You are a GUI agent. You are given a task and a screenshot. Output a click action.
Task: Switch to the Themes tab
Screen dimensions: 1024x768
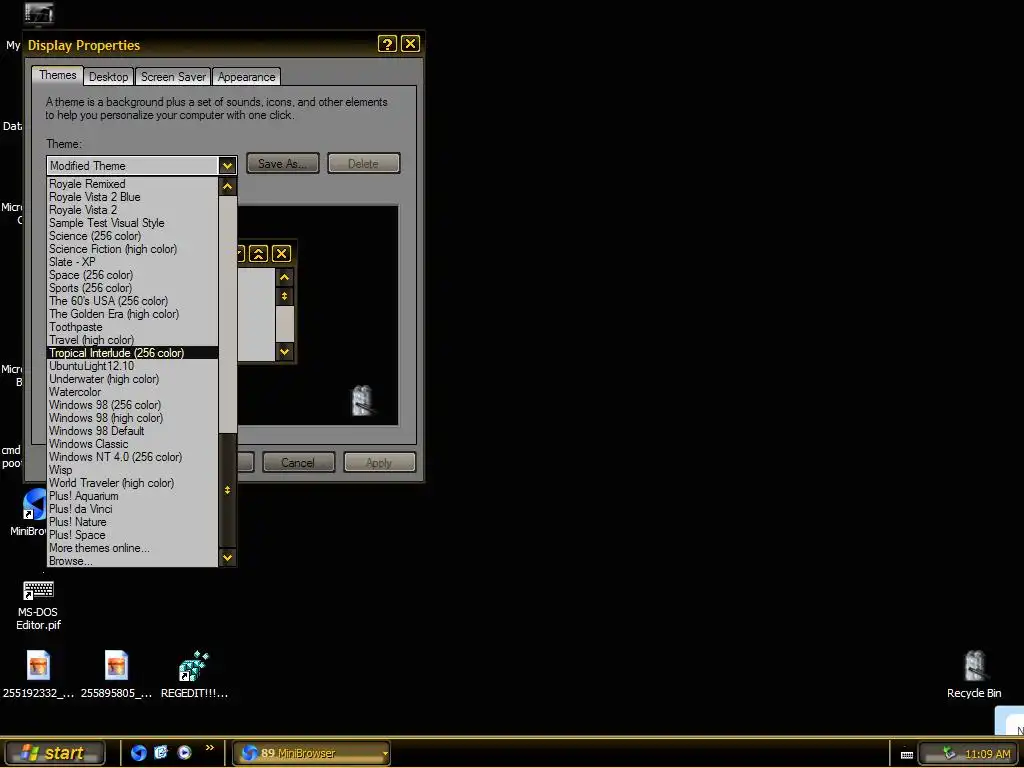57,75
